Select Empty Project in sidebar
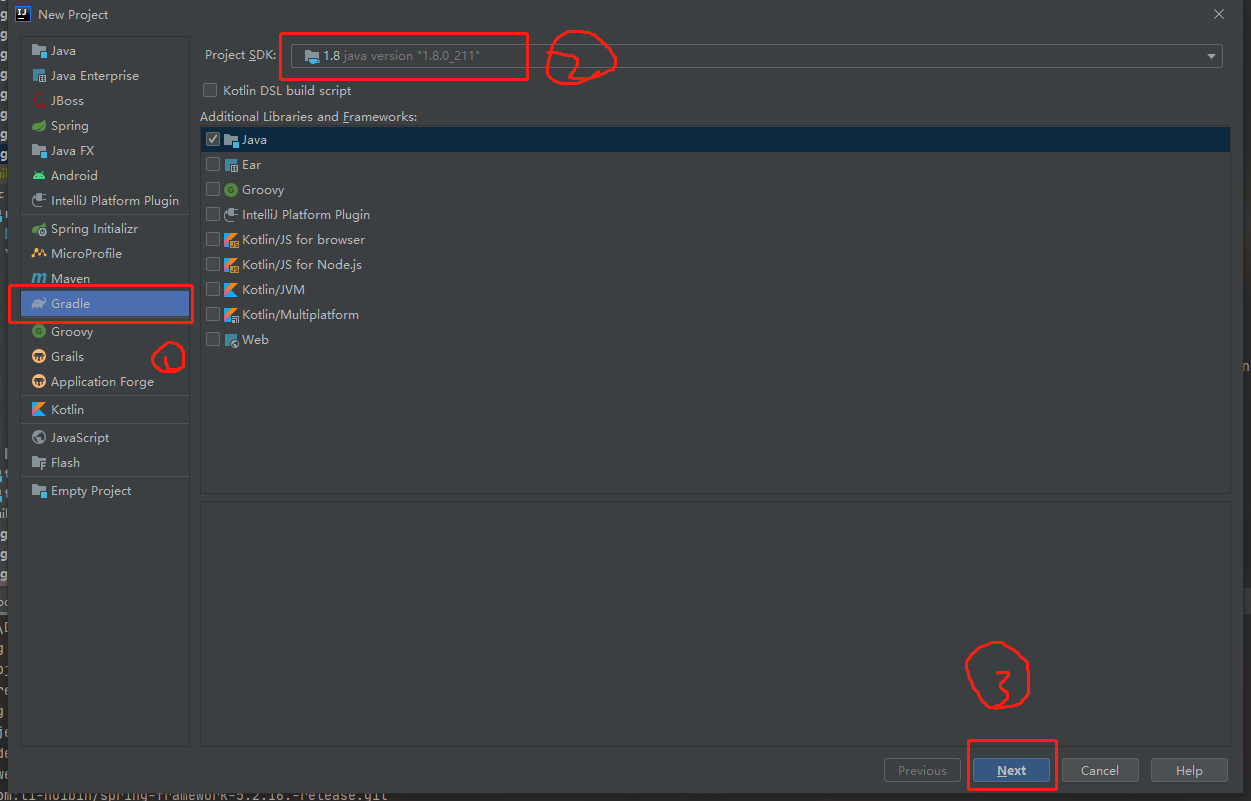Image resolution: width=1251 pixels, height=801 pixels. tap(90, 491)
